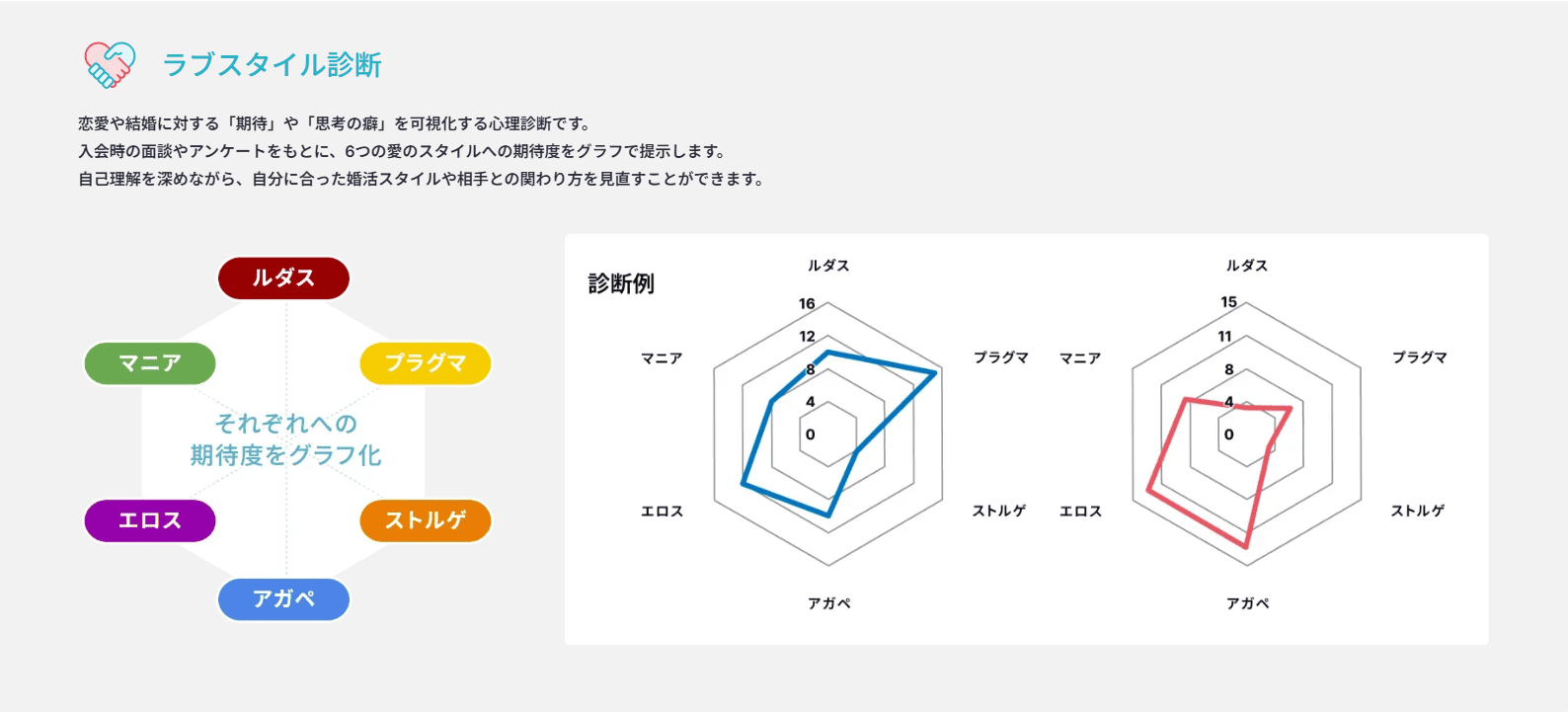The width and height of the screenshot is (1568, 712).
Task: Click the エロス label left of blue chart
Action: coord(663,511)
